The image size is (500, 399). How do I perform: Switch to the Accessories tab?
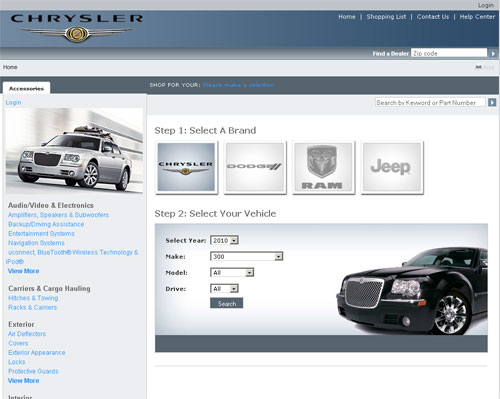[26, 88]
